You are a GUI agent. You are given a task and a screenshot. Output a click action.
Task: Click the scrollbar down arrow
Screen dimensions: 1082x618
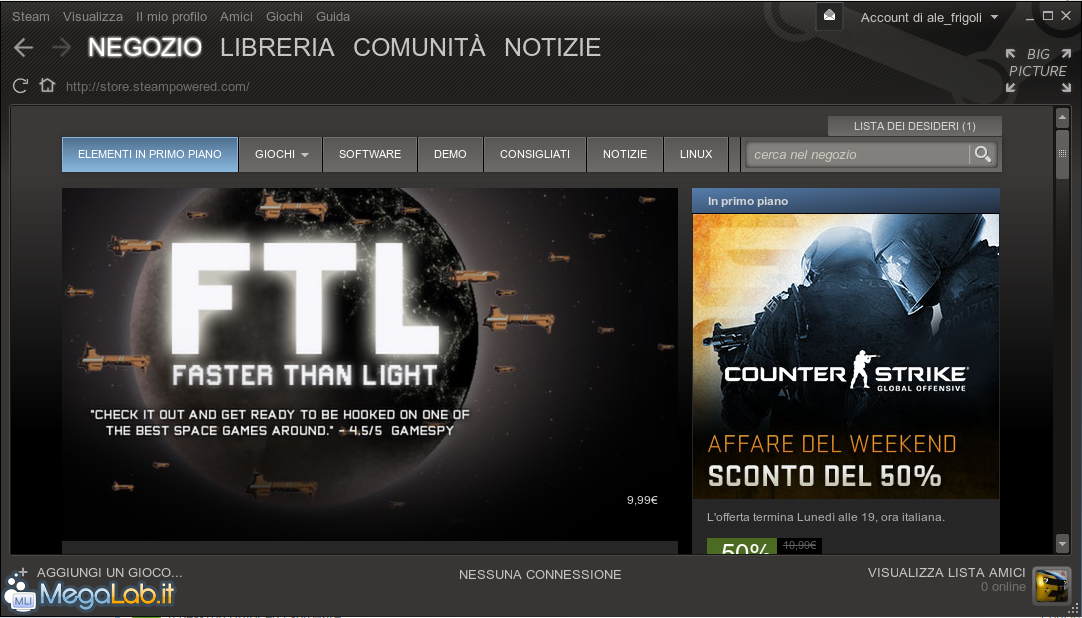click(x=1062, y=544)
